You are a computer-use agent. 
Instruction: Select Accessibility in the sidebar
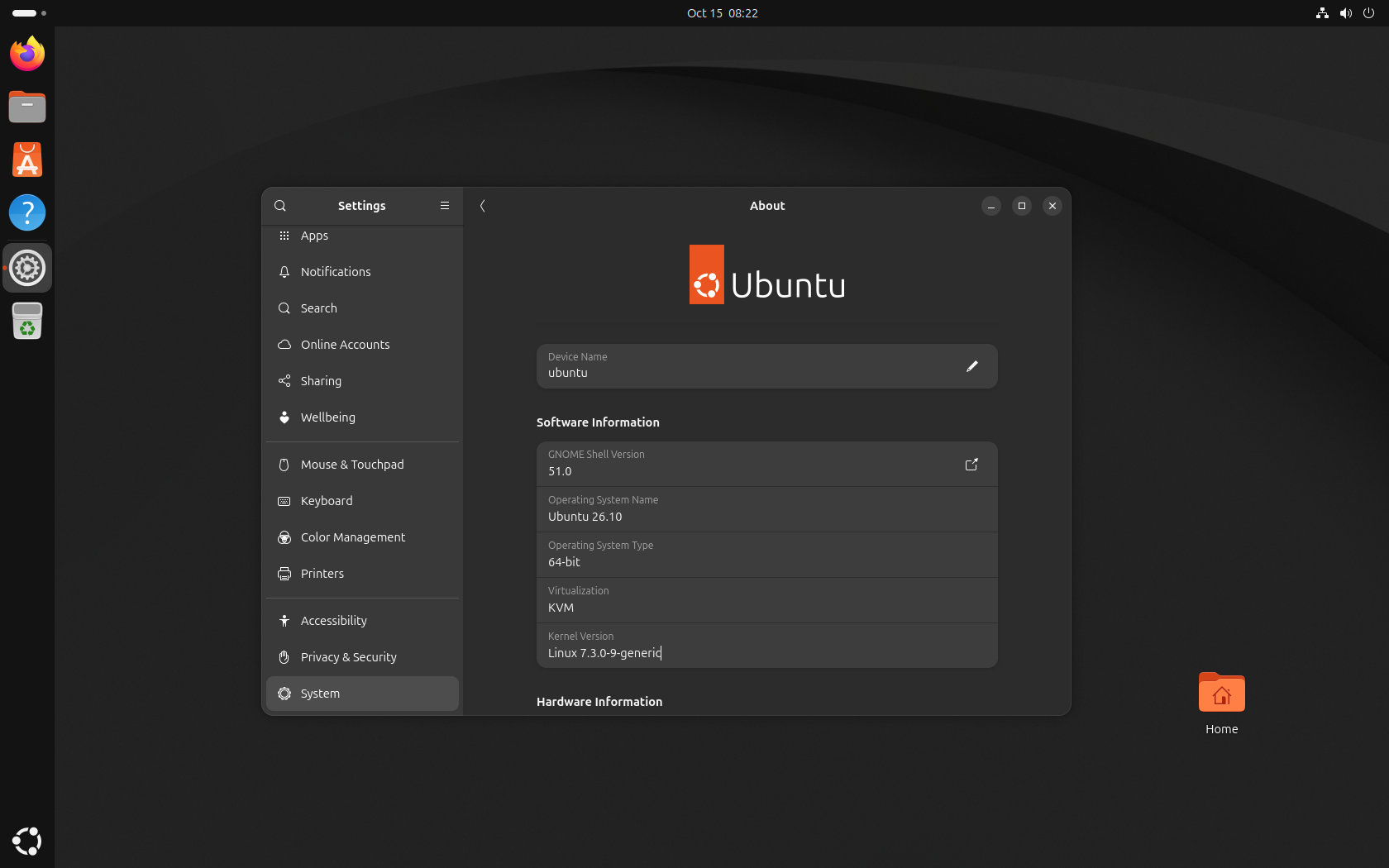click(x=362, y=621)
